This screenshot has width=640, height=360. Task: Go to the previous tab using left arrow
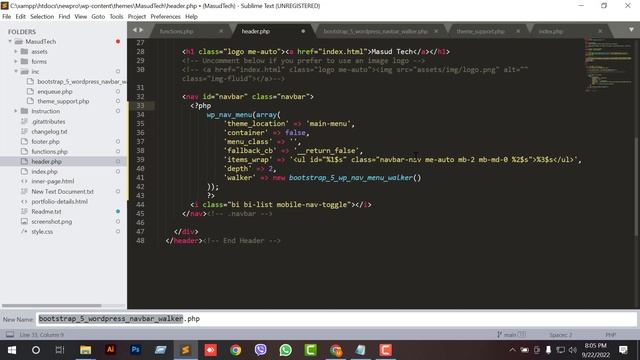pyautogui.click(x=135, y=30)
